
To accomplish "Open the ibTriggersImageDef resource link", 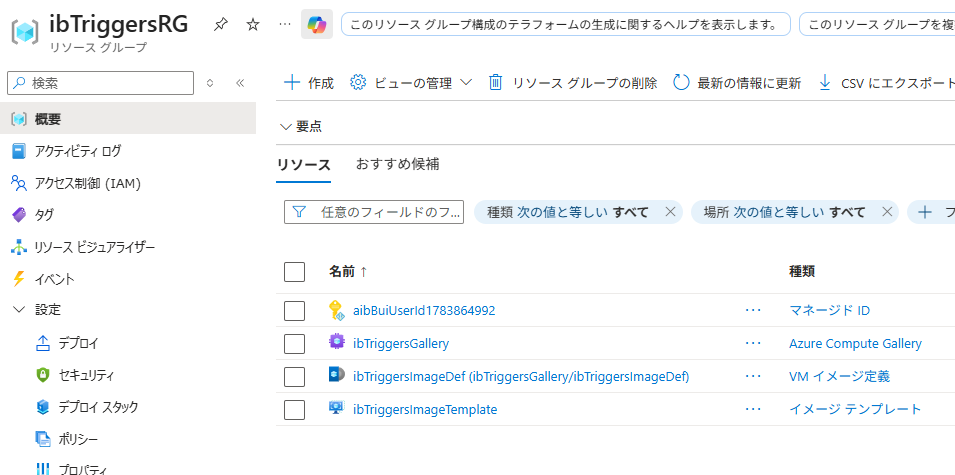I will (x=521, y=376).
